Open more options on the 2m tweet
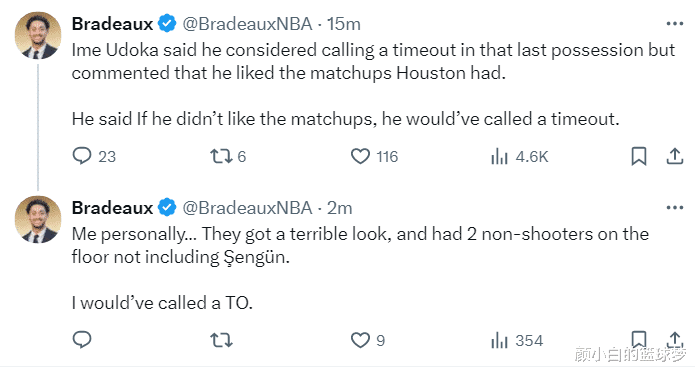The height and width of the screenshot is (373, 695). tap(675, 208)
